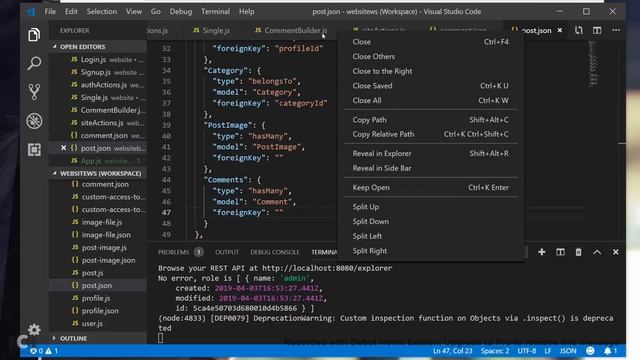Switch to the Output panel tab
This screenshot has width=640, height=360.
pyautogui.click(x=227, y=252)
